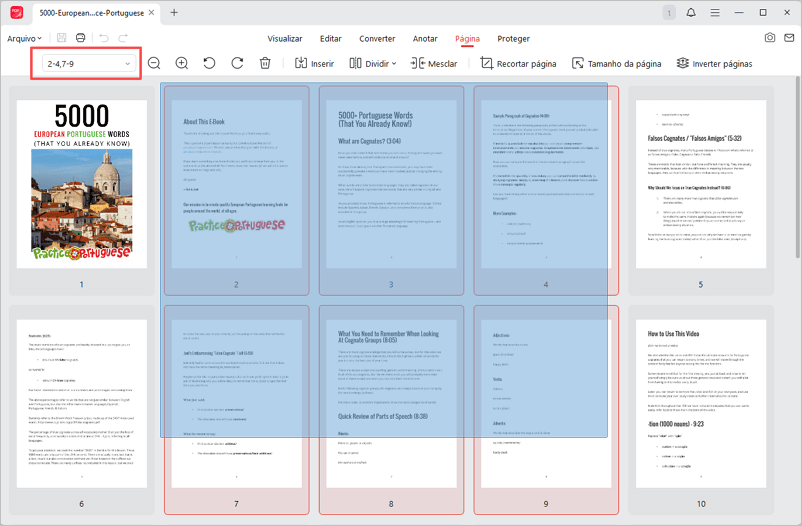Open a new tab with plus button
Viewport: 802px width, 526px height.
point(174,12)
